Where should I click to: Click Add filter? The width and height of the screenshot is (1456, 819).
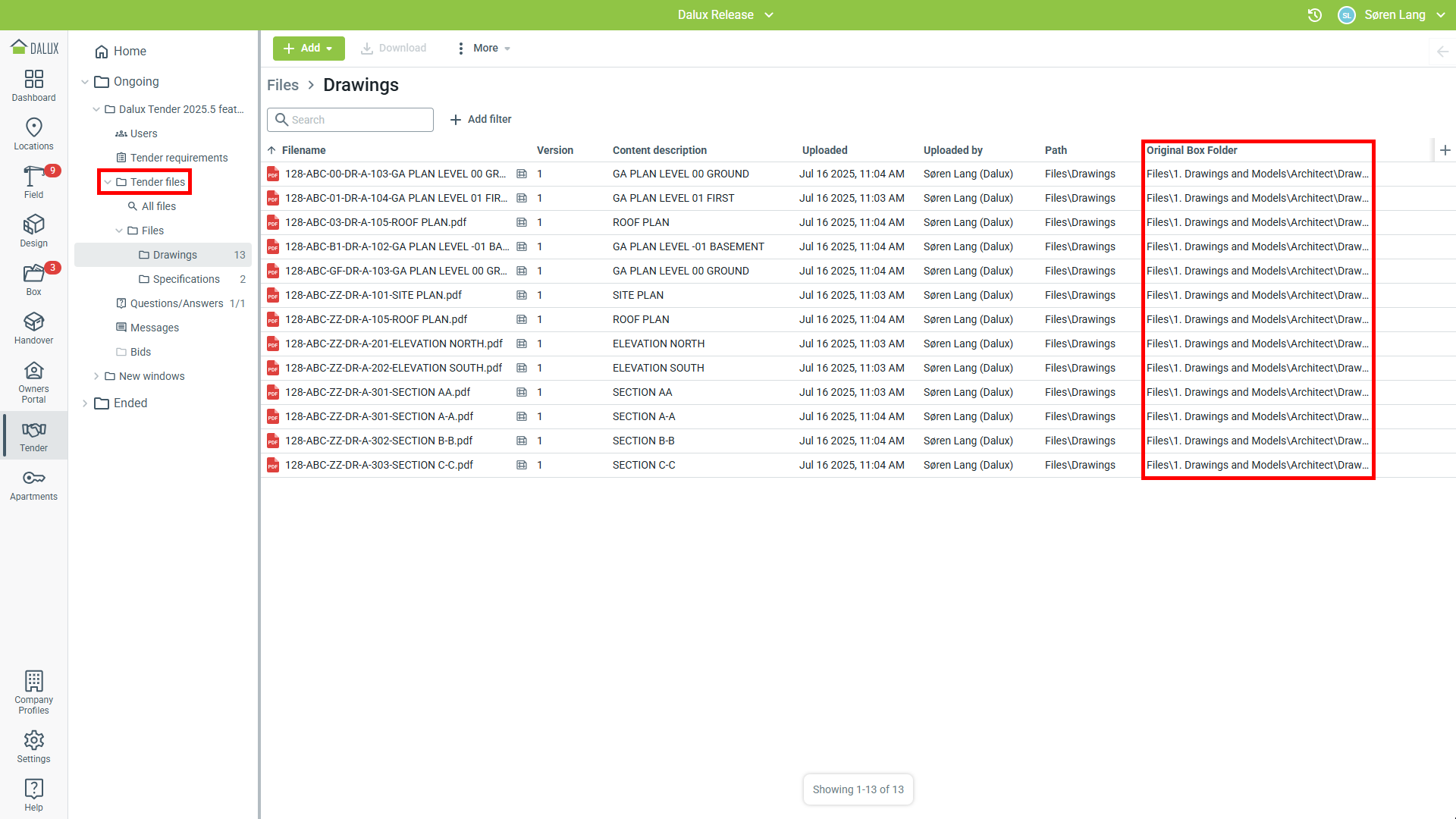point(481,120)
